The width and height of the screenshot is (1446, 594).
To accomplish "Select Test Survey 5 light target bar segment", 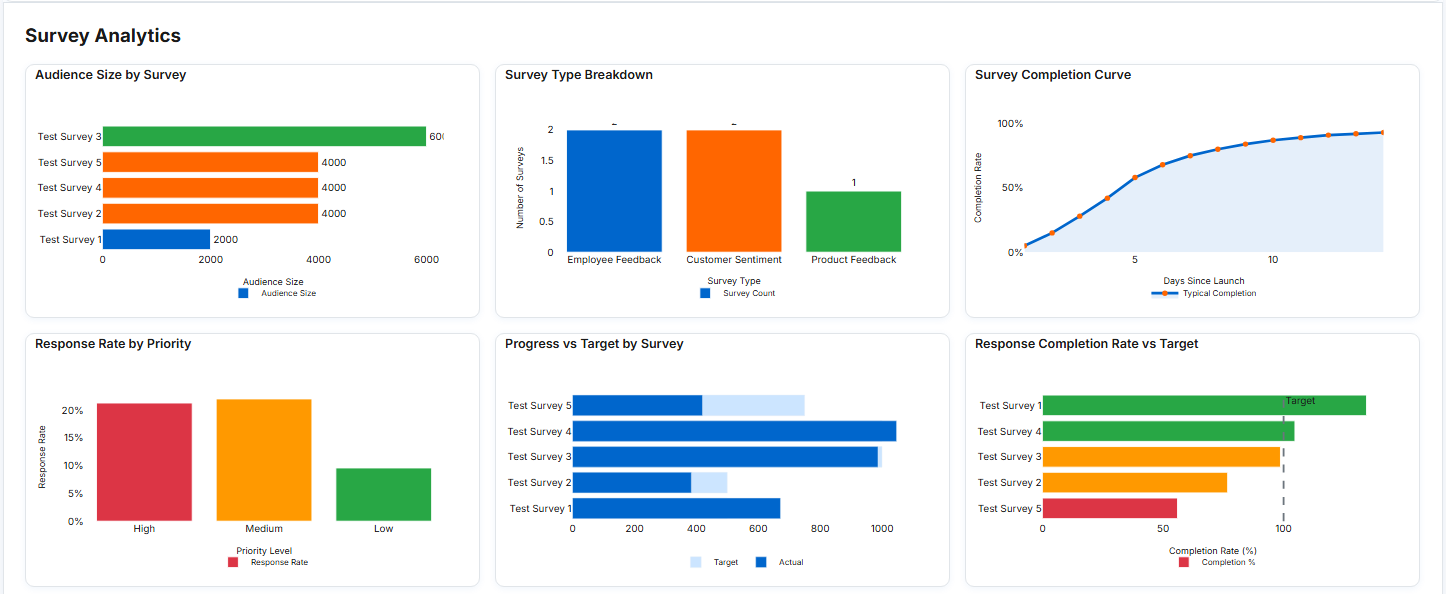I will tap(753, 405).
